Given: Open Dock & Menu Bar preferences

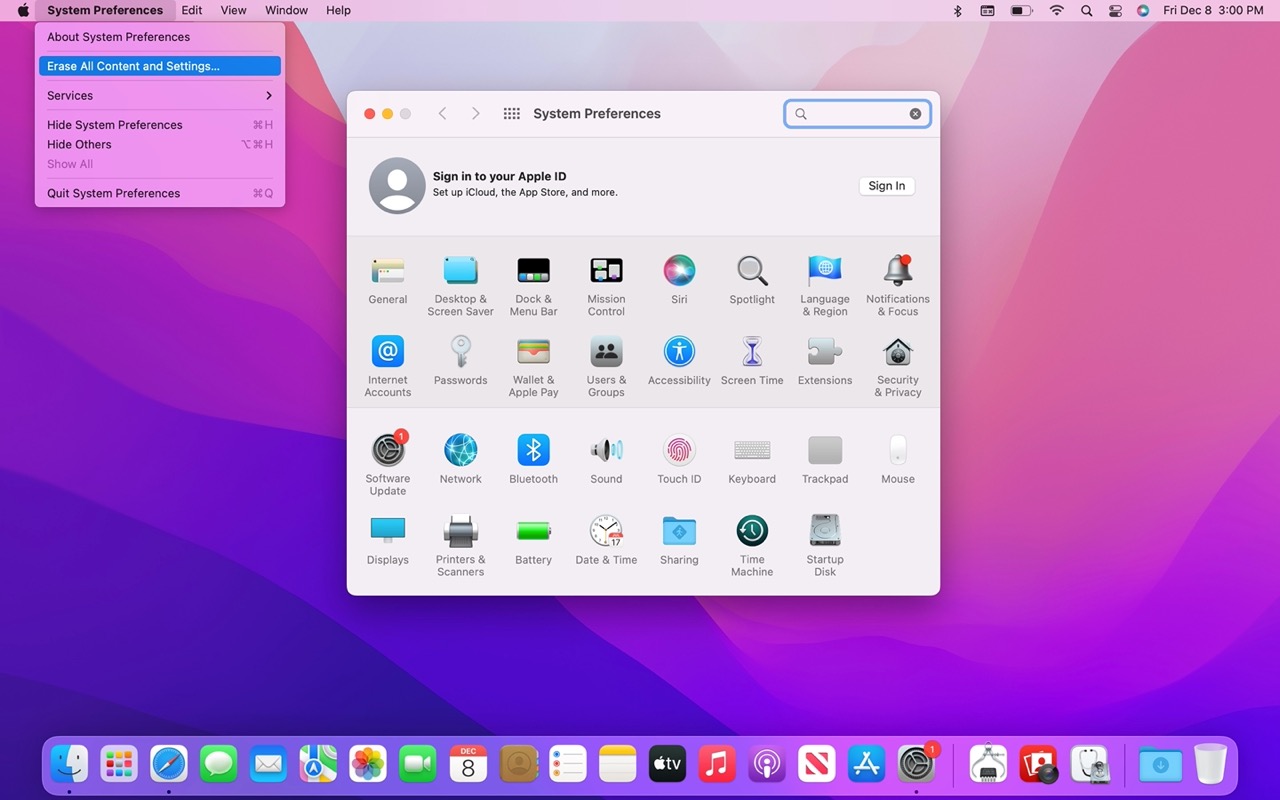Looking at the screenshot, I should point(533,285).
